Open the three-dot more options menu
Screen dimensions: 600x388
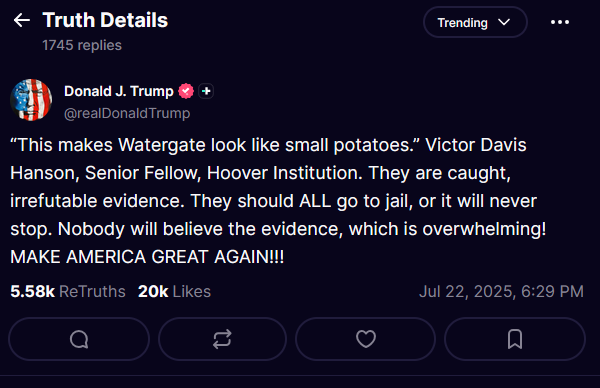[x=560, y=22]
